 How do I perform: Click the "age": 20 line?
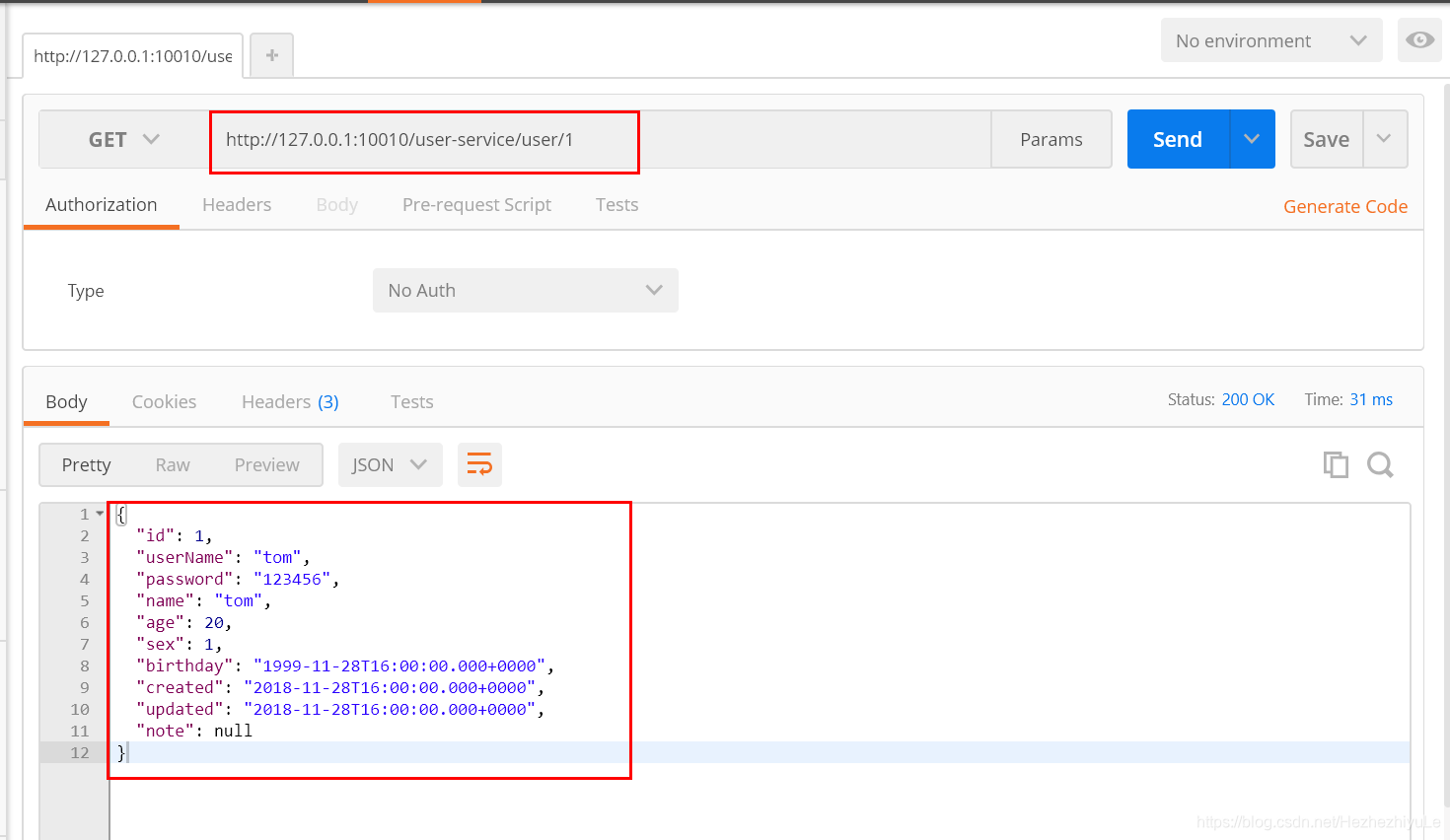tap(184, 622)
